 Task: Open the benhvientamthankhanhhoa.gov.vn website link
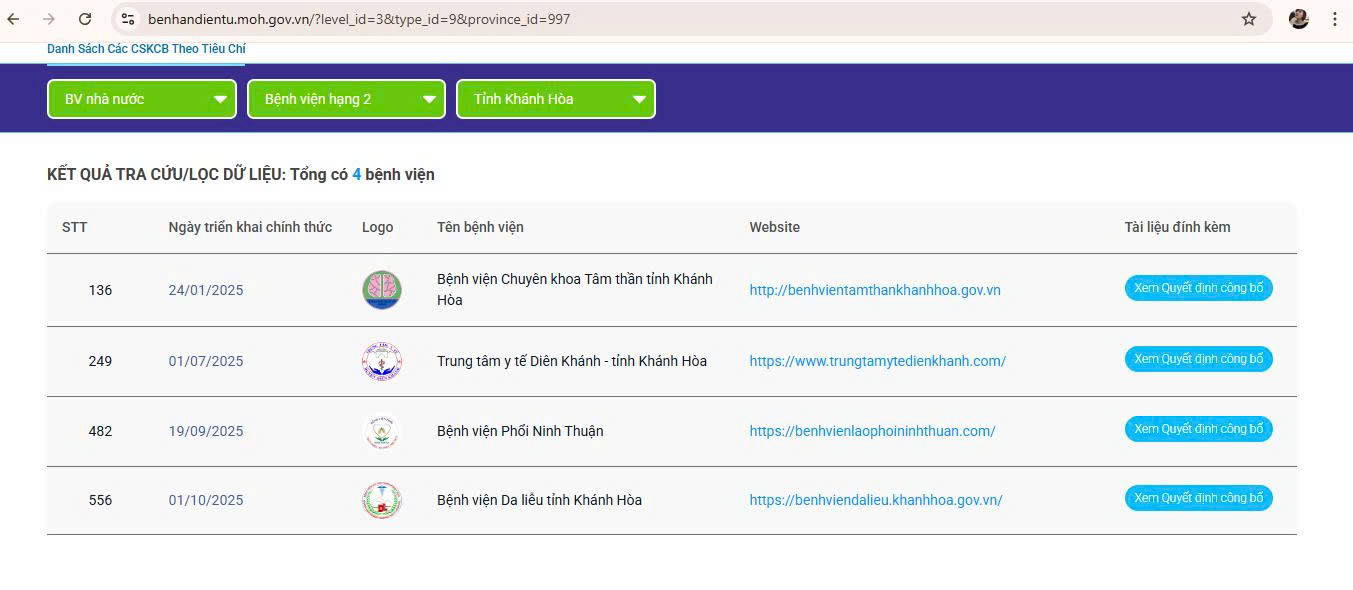coord(875,290)
